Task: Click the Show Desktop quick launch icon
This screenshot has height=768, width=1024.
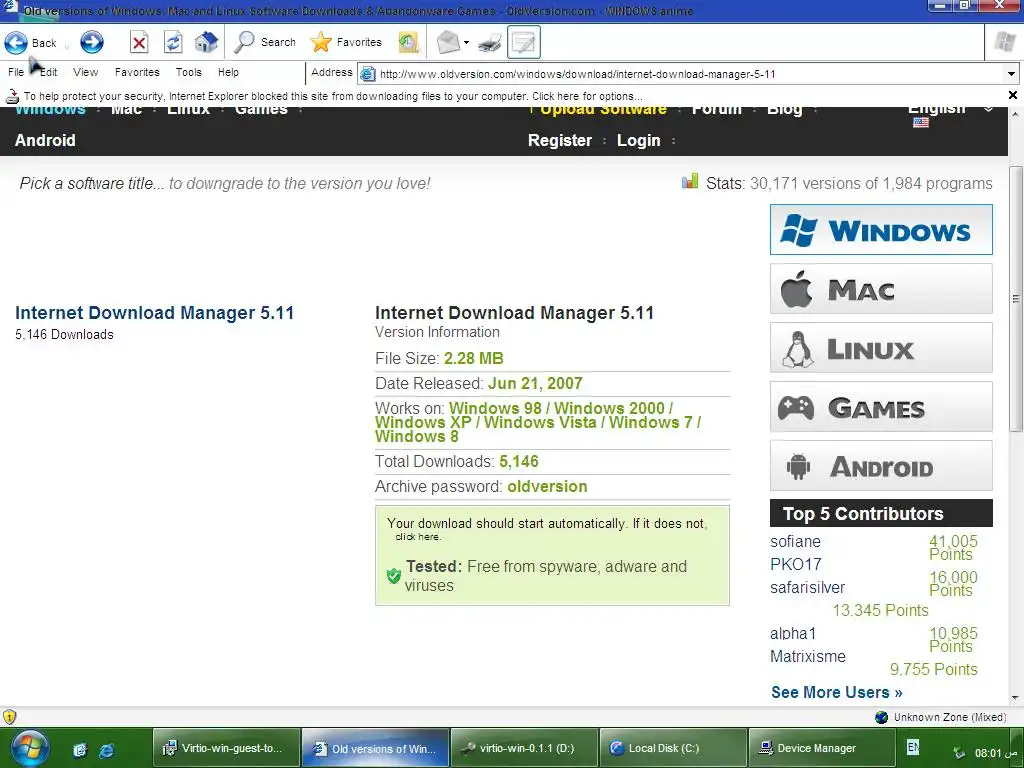Action: [80, 750]
